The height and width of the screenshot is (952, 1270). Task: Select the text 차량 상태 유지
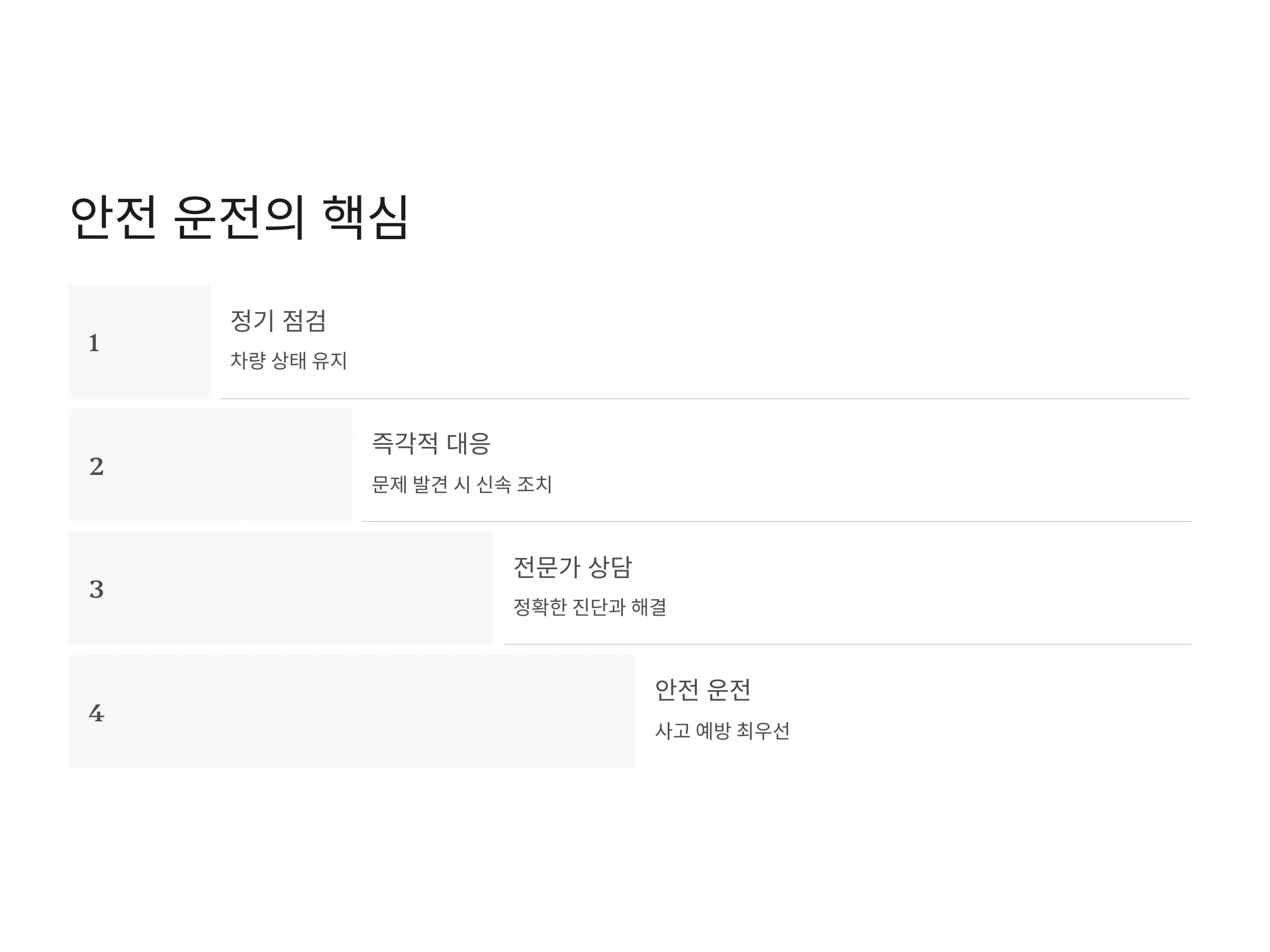point(288,360)
